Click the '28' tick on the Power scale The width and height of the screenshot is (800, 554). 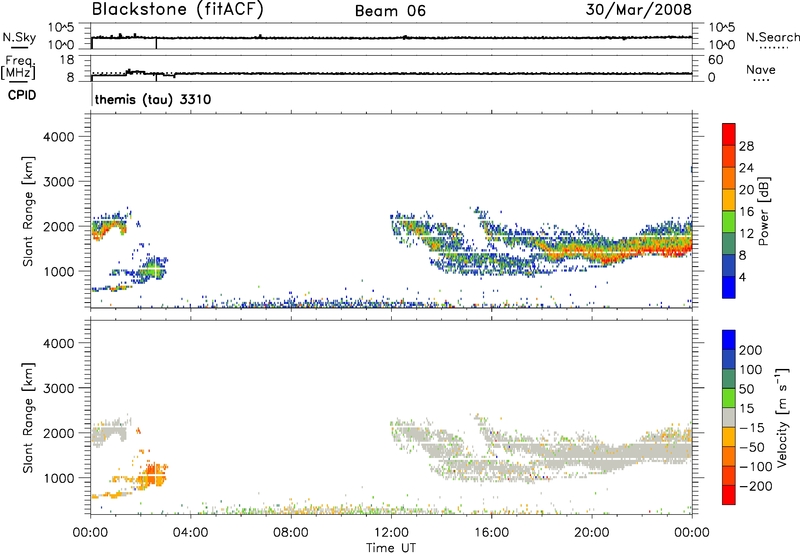(x=746, y=146)
